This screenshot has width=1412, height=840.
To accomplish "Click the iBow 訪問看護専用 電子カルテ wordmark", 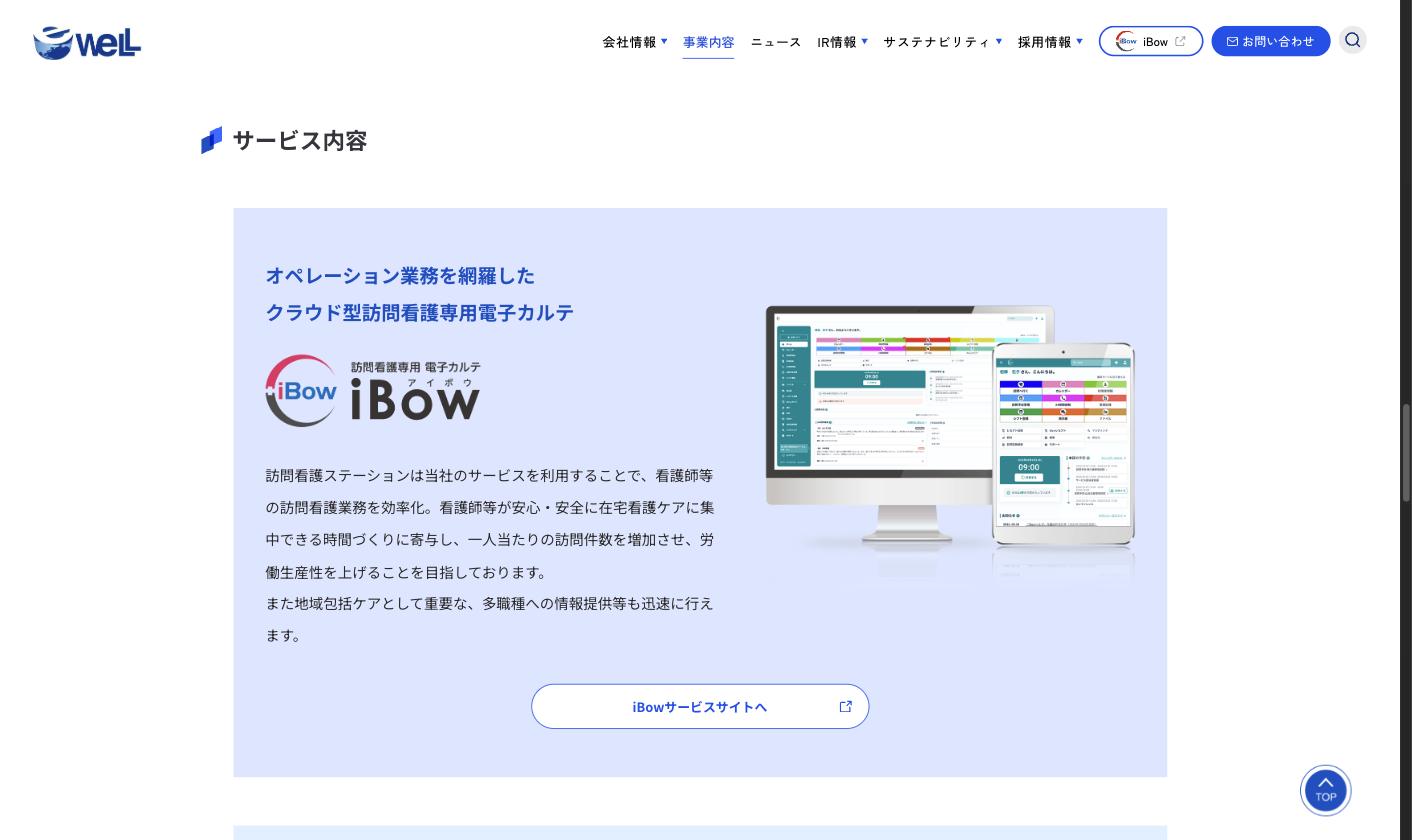I will [x=415, y=391].
